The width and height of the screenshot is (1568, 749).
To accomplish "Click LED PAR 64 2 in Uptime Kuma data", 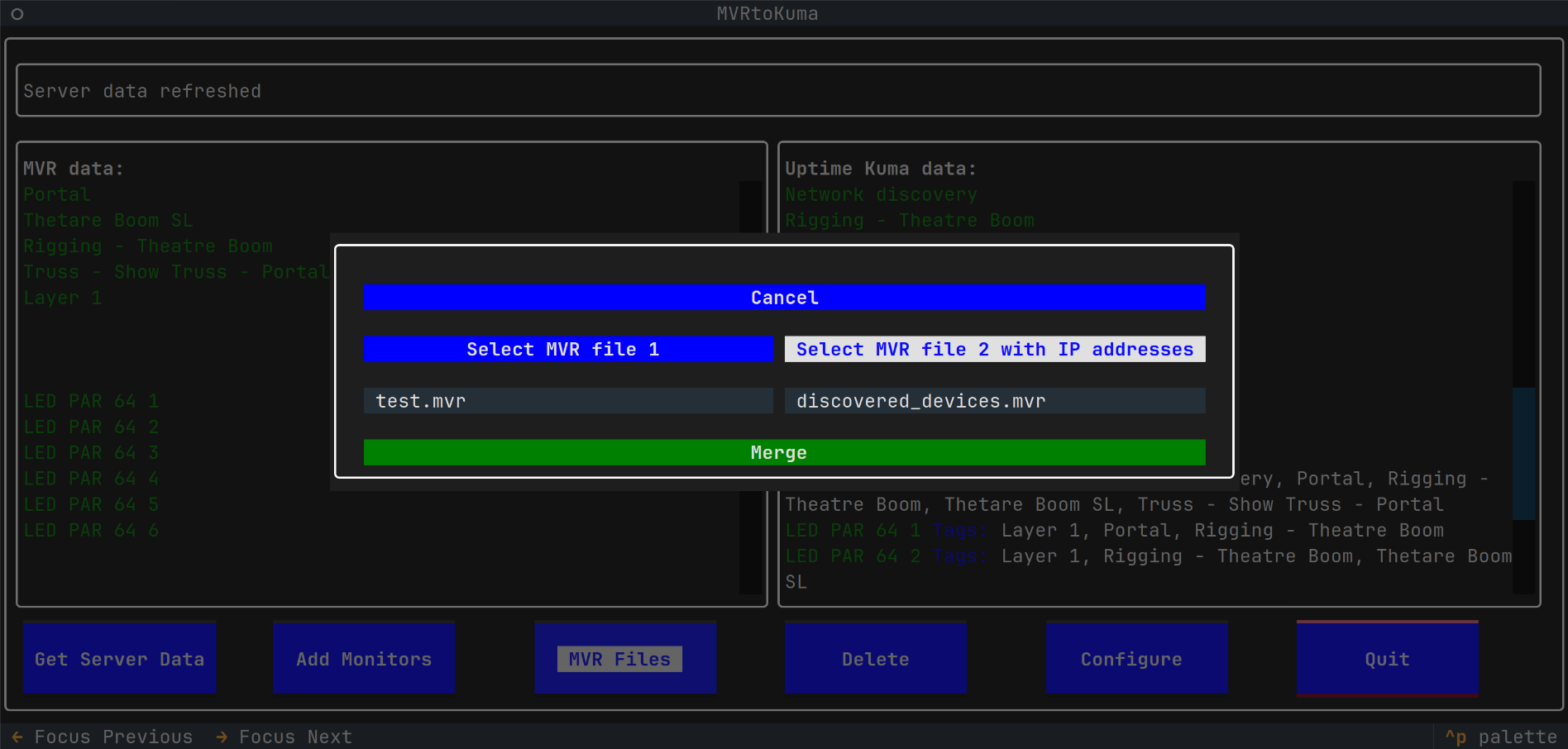I will [853, 556].
